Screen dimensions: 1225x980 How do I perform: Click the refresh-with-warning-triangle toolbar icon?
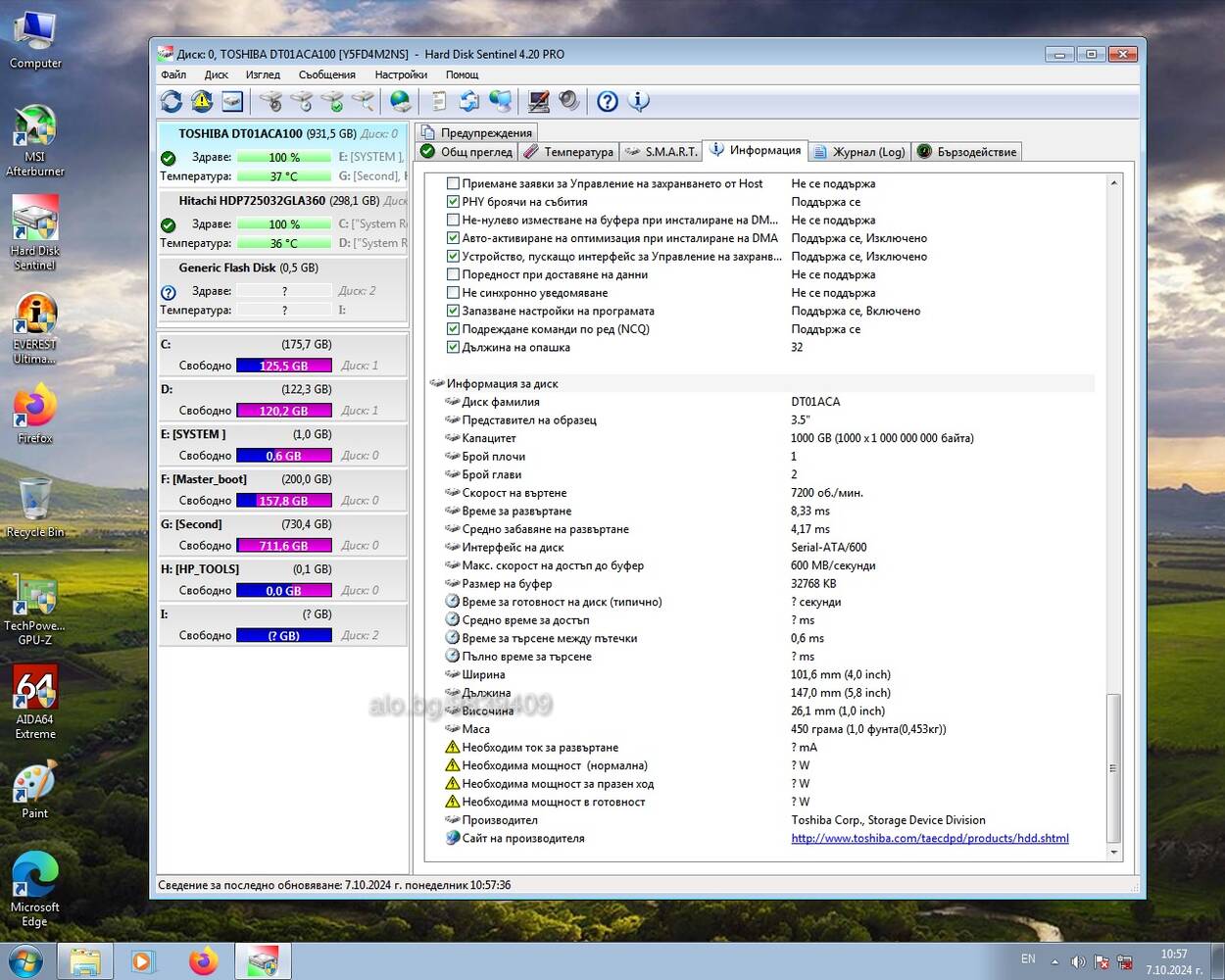202,101
